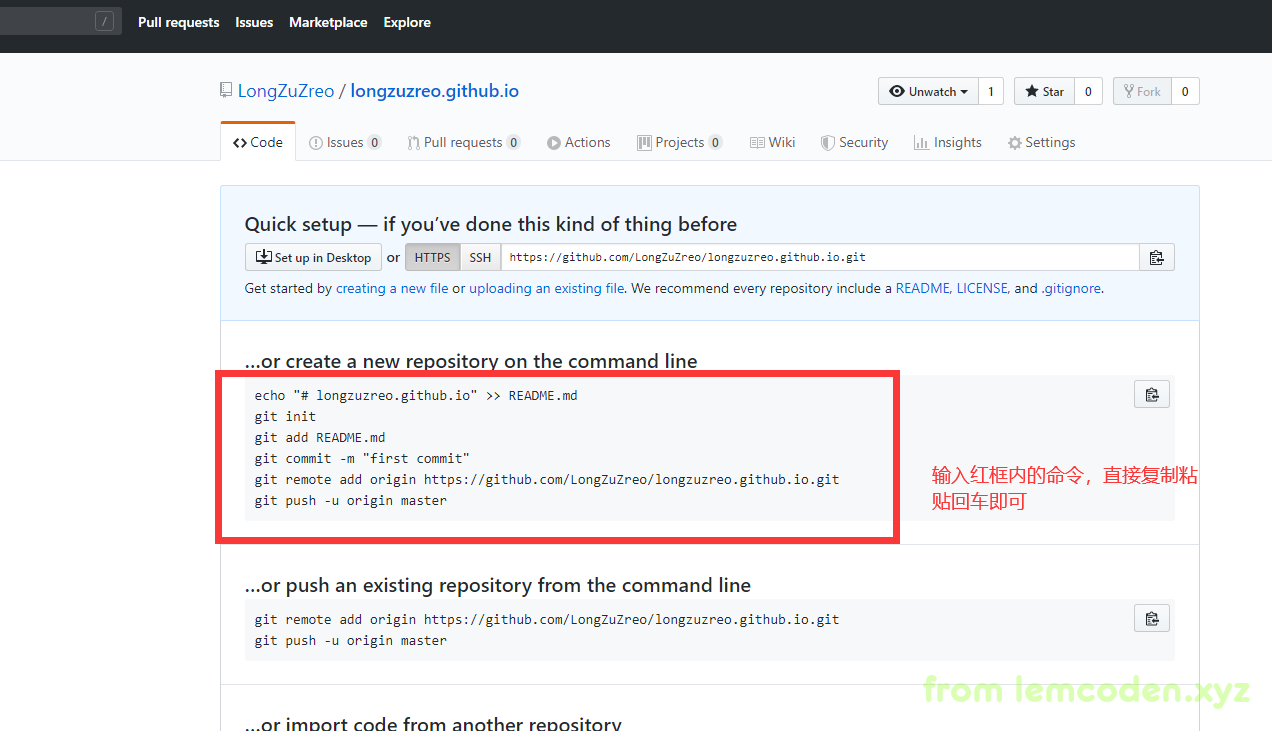Viewport: 1272px width, 731px height.
Task: Copy the repository URL with clipboard icon
Action: point(1156,257)
